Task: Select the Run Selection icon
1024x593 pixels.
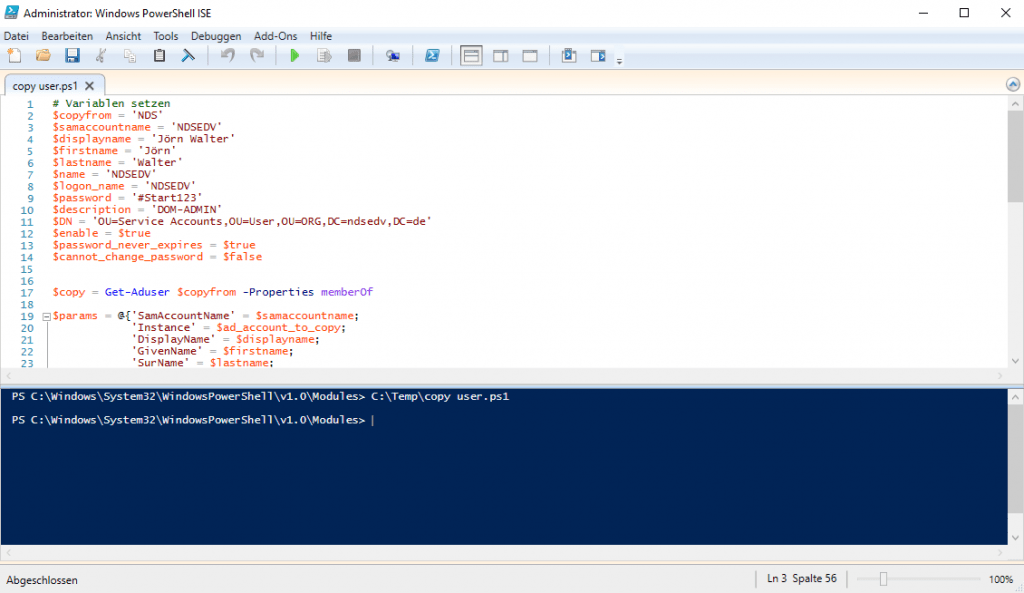Action: (322, 55)
